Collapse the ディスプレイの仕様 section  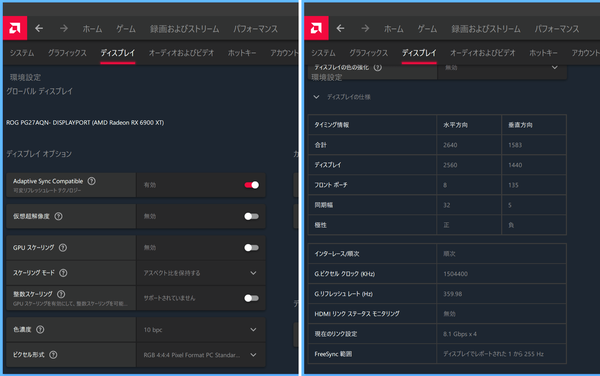coord(316,97)
